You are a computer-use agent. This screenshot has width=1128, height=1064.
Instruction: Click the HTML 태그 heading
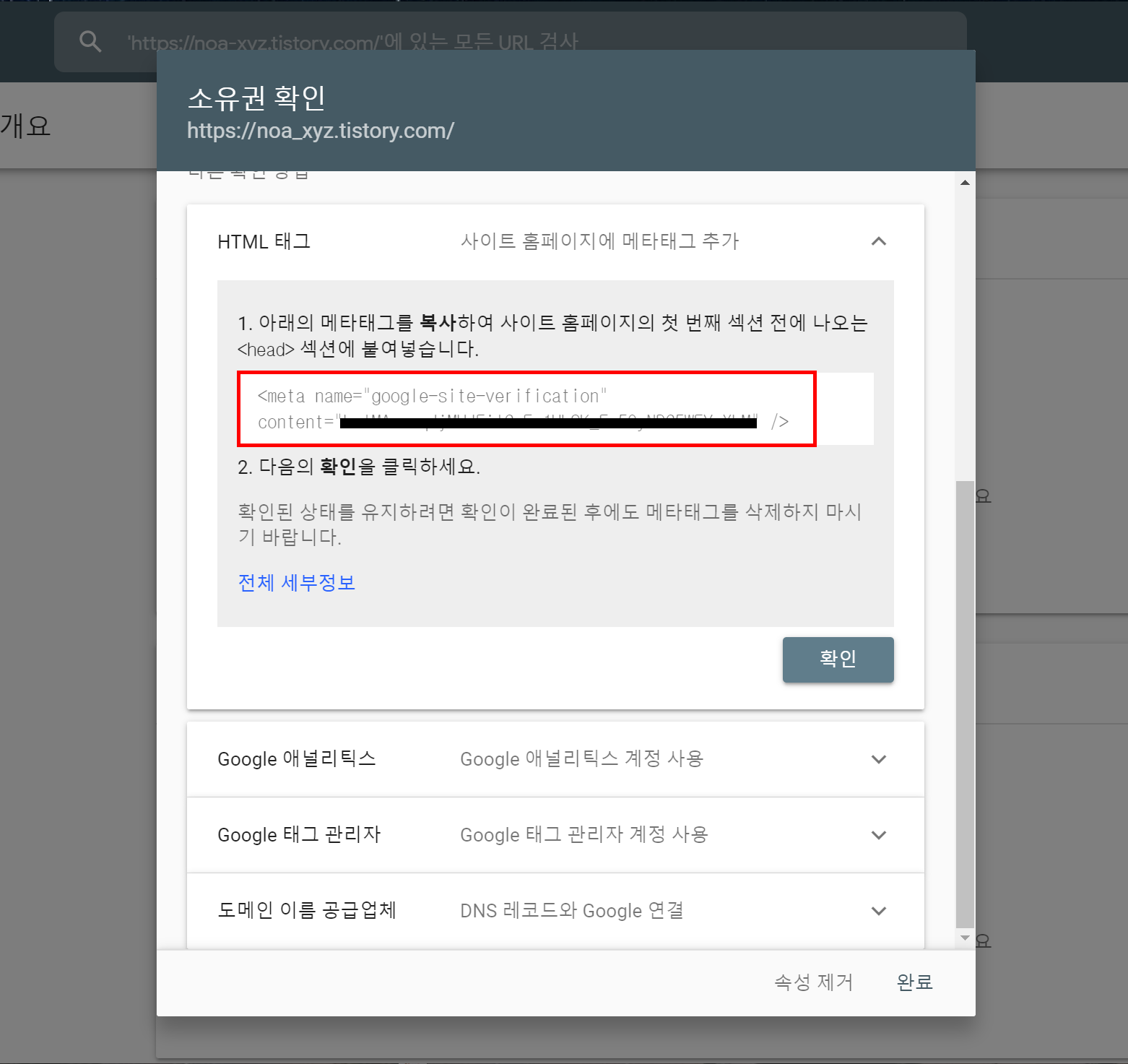[264, 241]
